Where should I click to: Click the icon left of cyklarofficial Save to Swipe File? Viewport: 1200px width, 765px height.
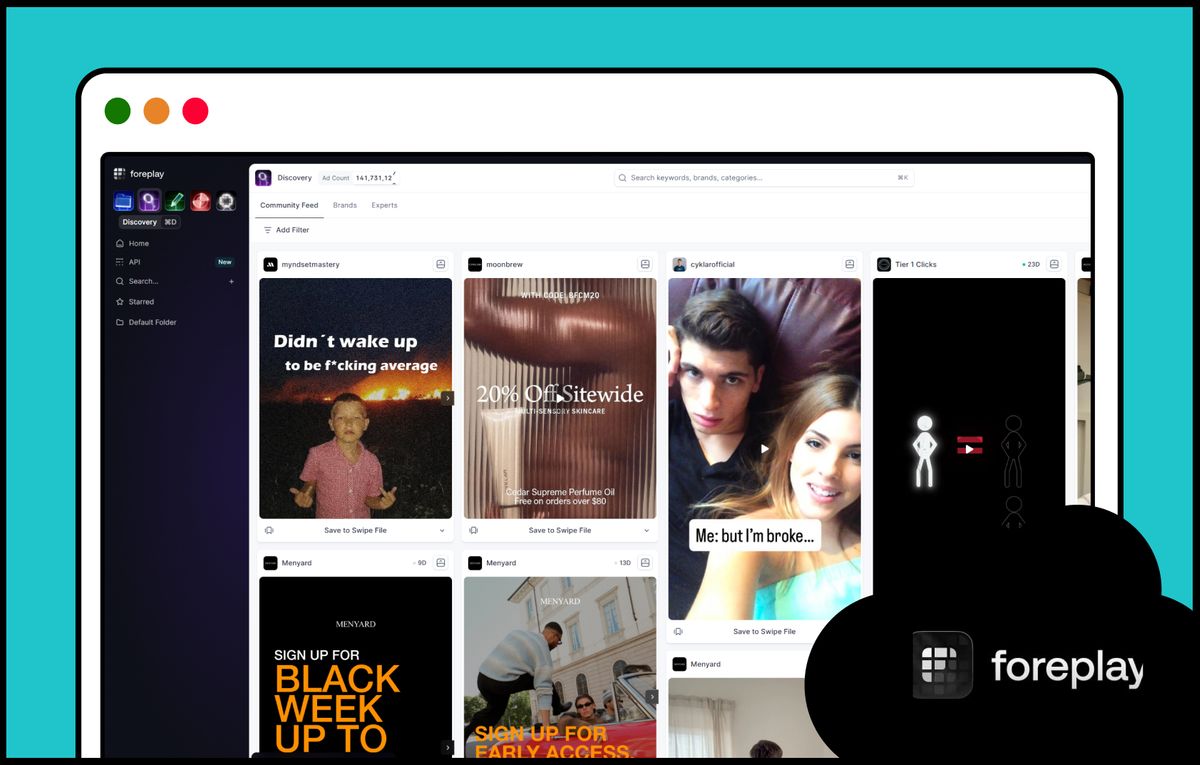coord(678,632)
